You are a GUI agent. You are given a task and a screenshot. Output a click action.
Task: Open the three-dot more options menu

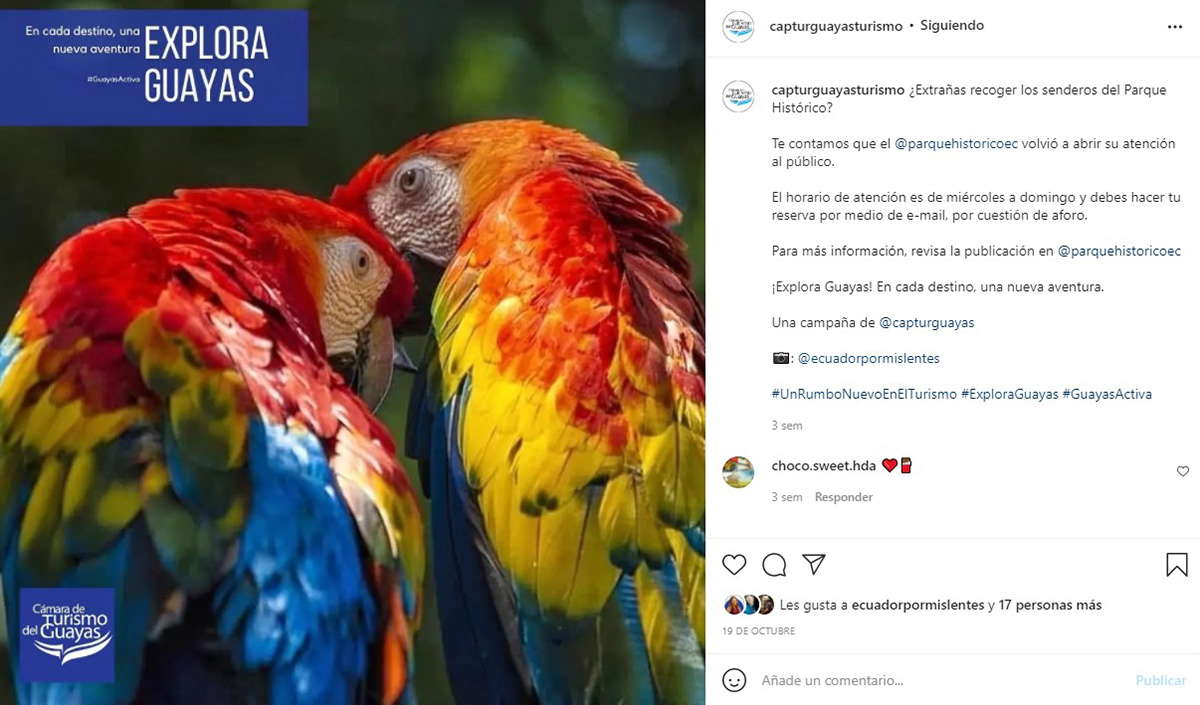click(1175, 27)
